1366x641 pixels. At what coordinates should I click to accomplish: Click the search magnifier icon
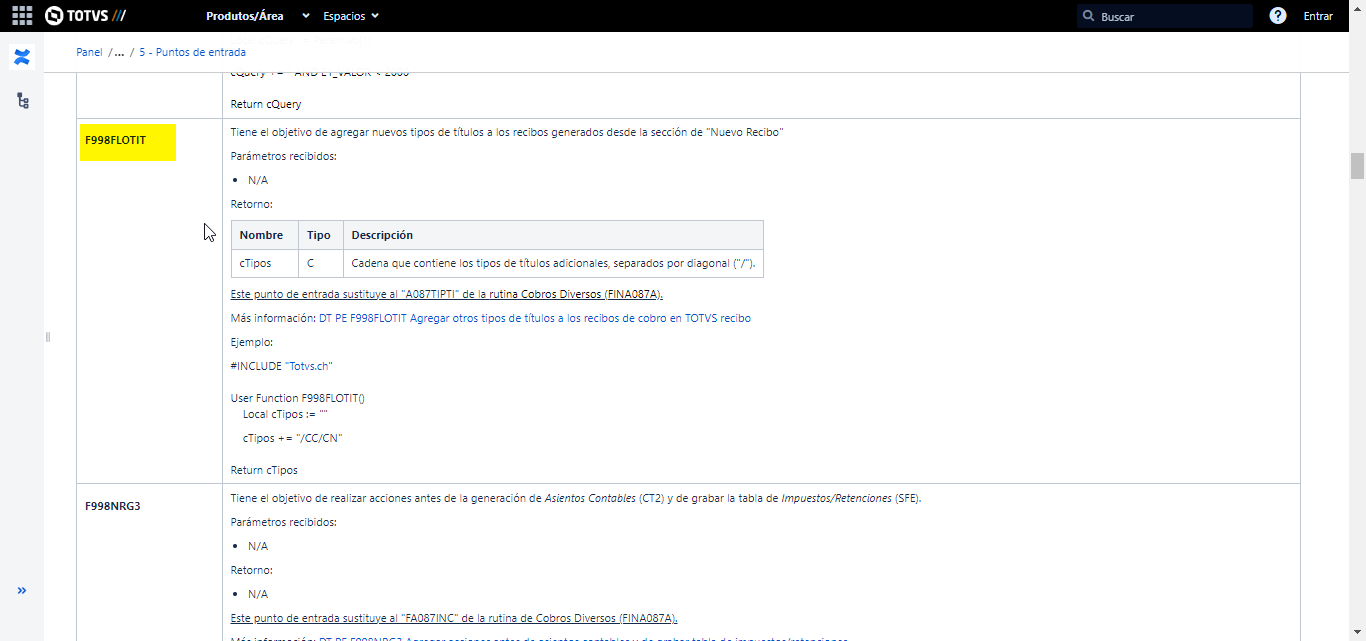click(x=1089, y=16)
